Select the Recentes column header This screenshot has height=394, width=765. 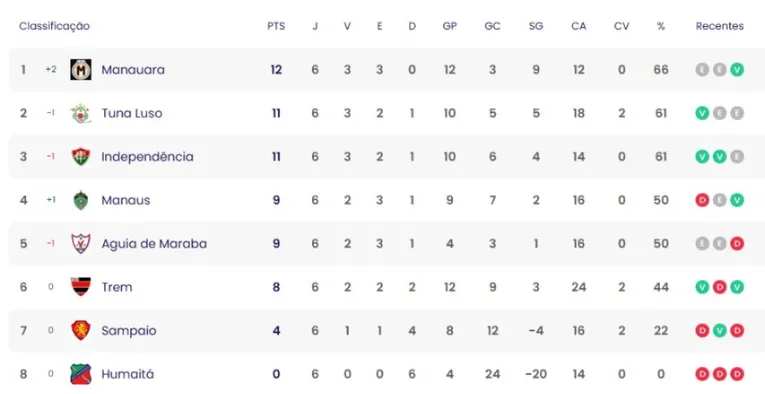coord(720,26)
